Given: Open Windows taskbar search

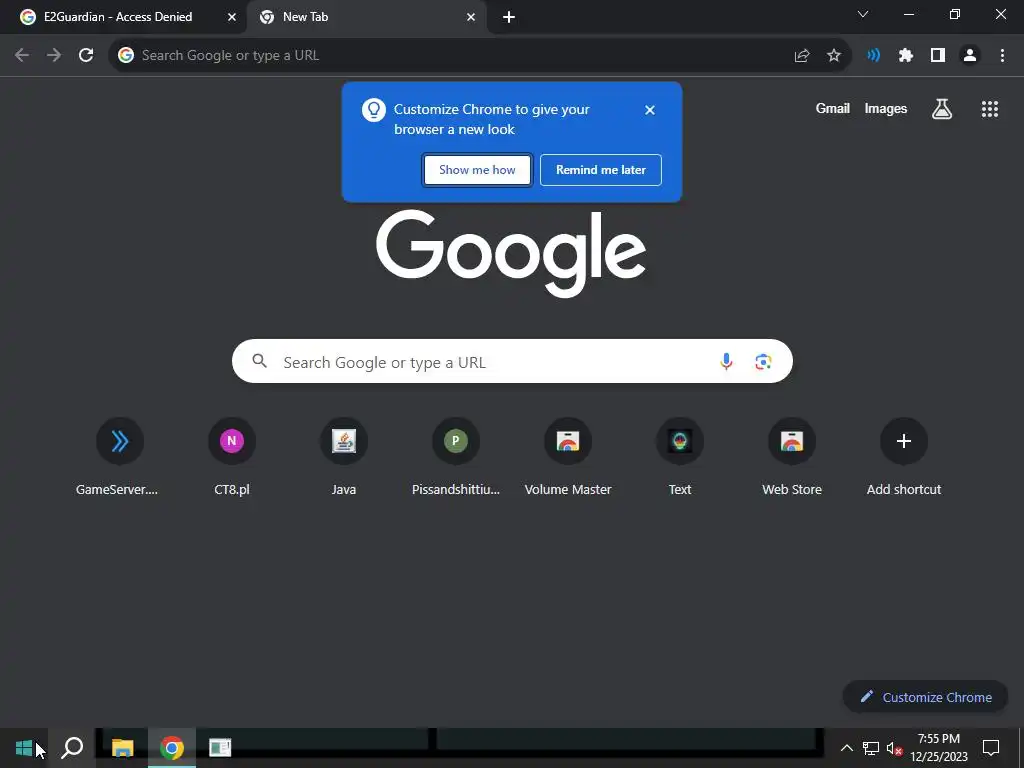Looking at the screenshot, I should tap(72, 748).
